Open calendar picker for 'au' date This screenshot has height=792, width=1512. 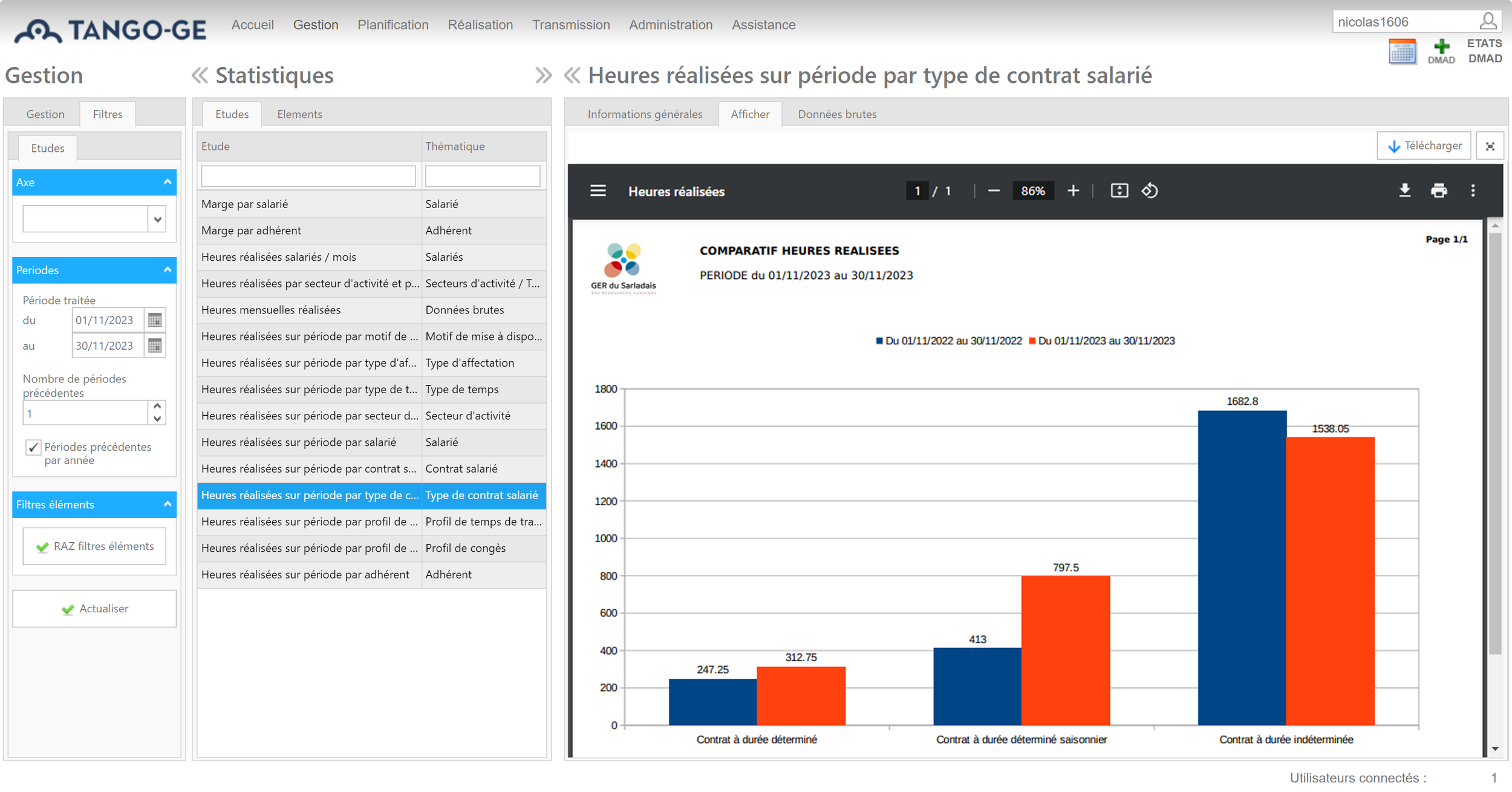(x=155, y=345)
